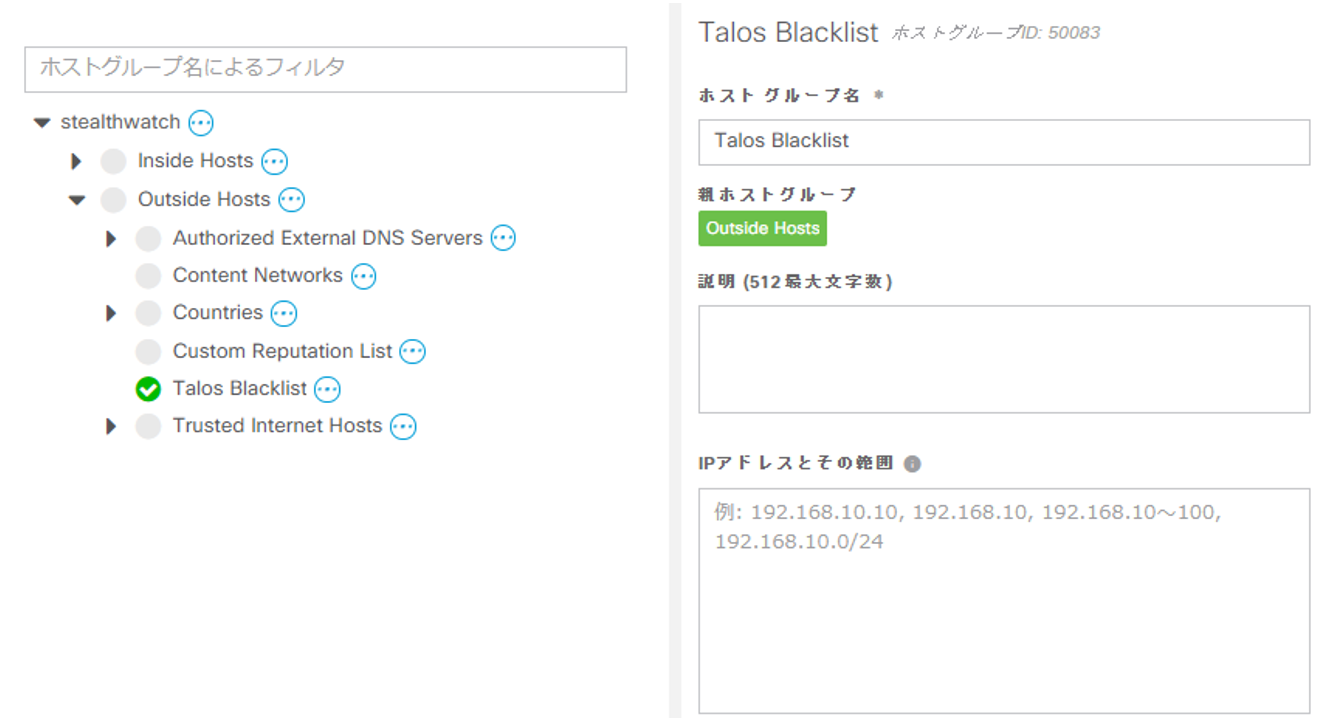Open options for Authorized External DNS Servers
This screenshot has width=1332, height=718.
pos(503,238)
